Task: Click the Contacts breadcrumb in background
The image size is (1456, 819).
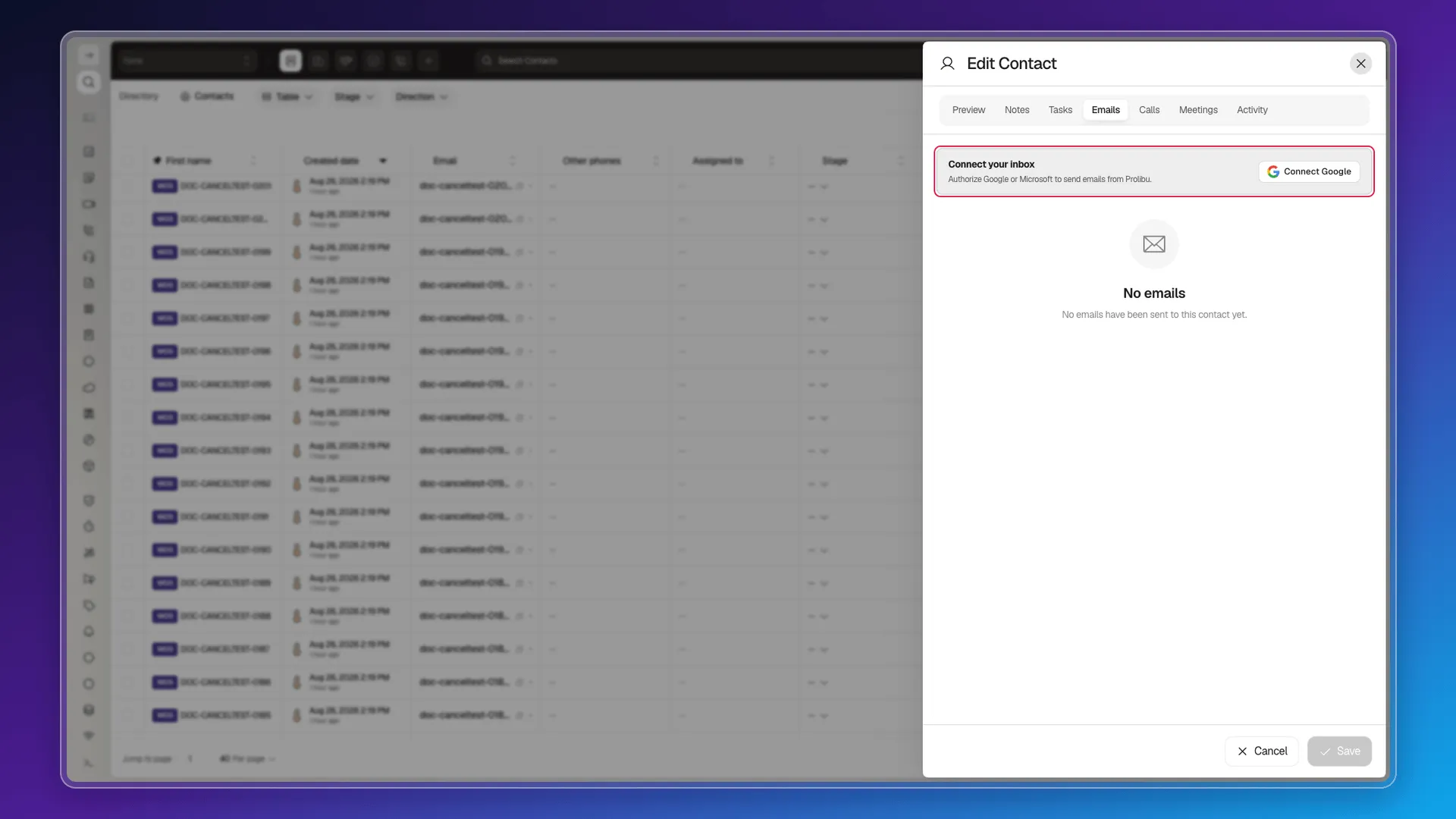Action: [x=207, y=96]
